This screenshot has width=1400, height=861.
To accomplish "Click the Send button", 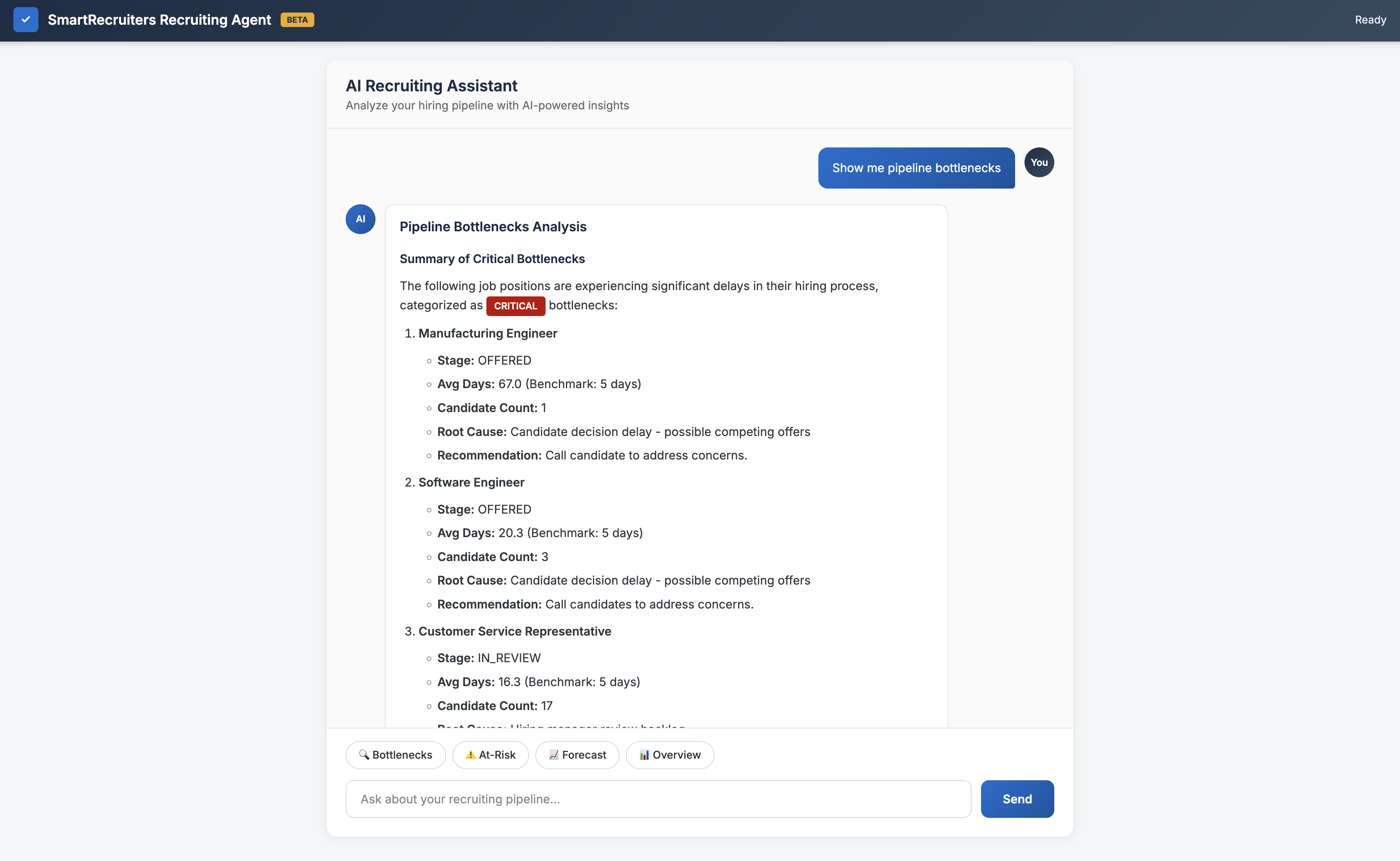I will coord(1017,799).
